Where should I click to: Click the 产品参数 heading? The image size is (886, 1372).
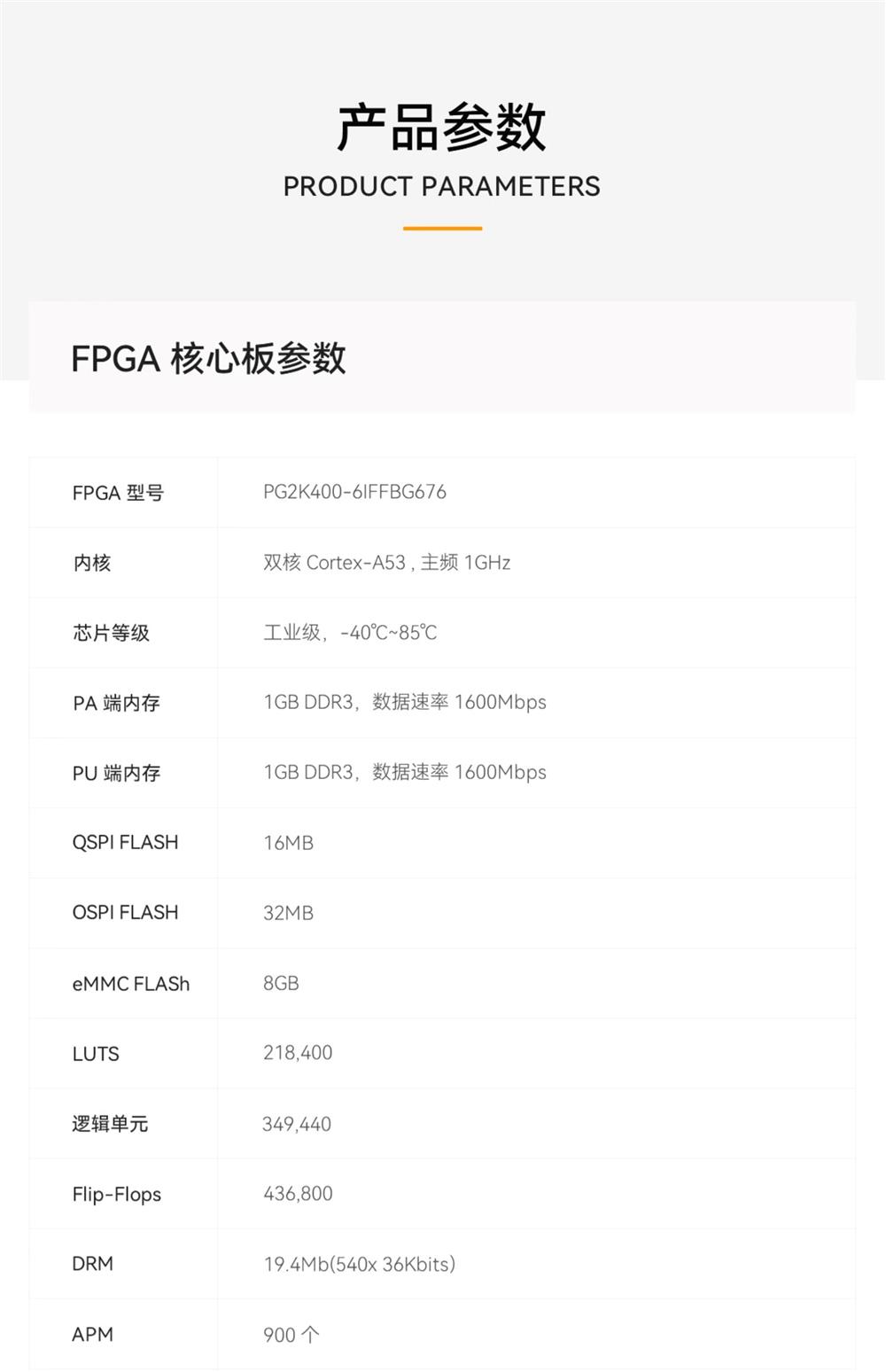pos(441,128)
